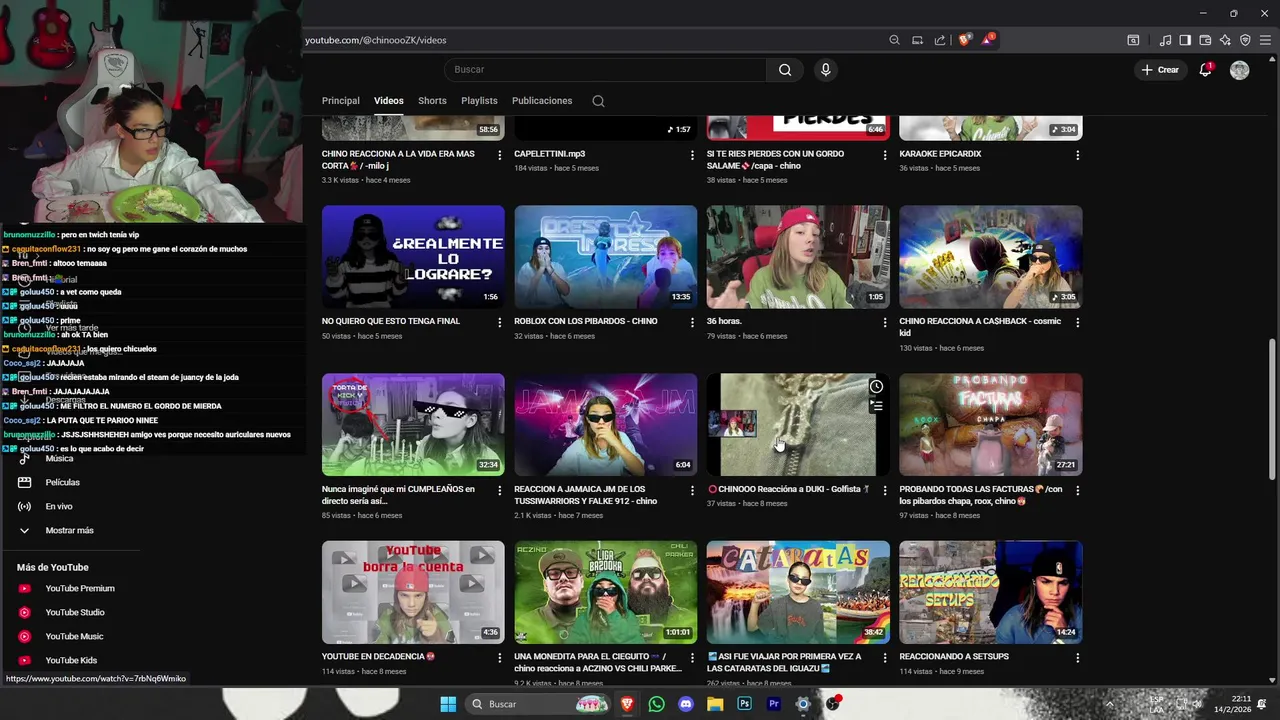Viewport: 1280px width, 720px height.
Task: Search within channel using magnifier icon
Action: pos(598,101)
